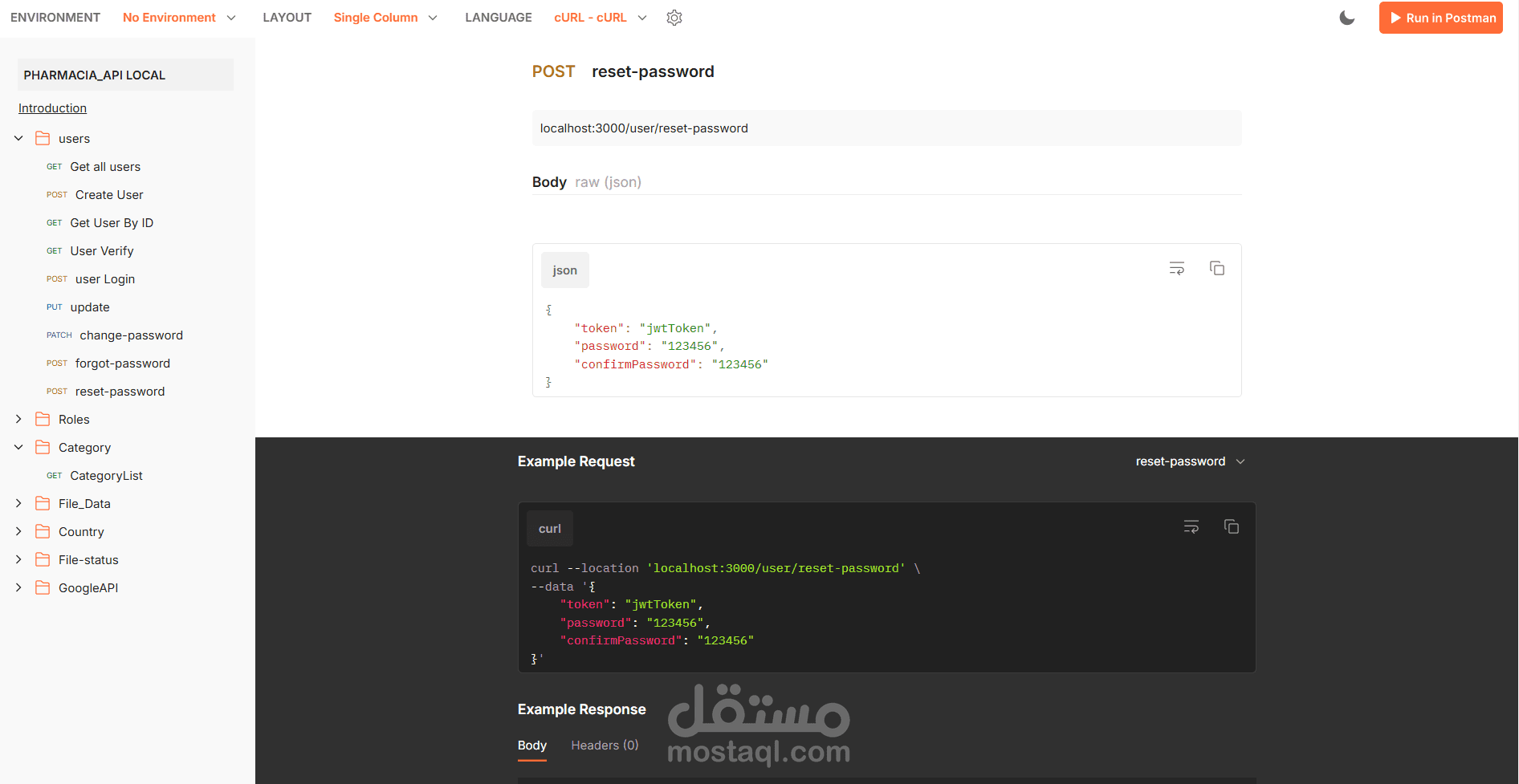
Task: Open the CategoryList request
Action: (x=106, y=476)
